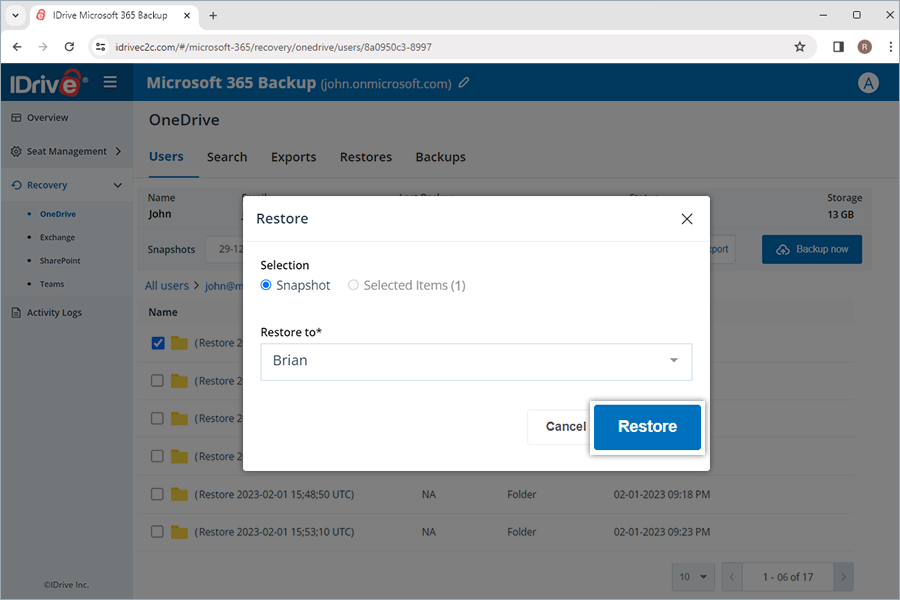Screen dimensions: 900x600
Task: Click the address bar URL field
Action: (453, 47)
